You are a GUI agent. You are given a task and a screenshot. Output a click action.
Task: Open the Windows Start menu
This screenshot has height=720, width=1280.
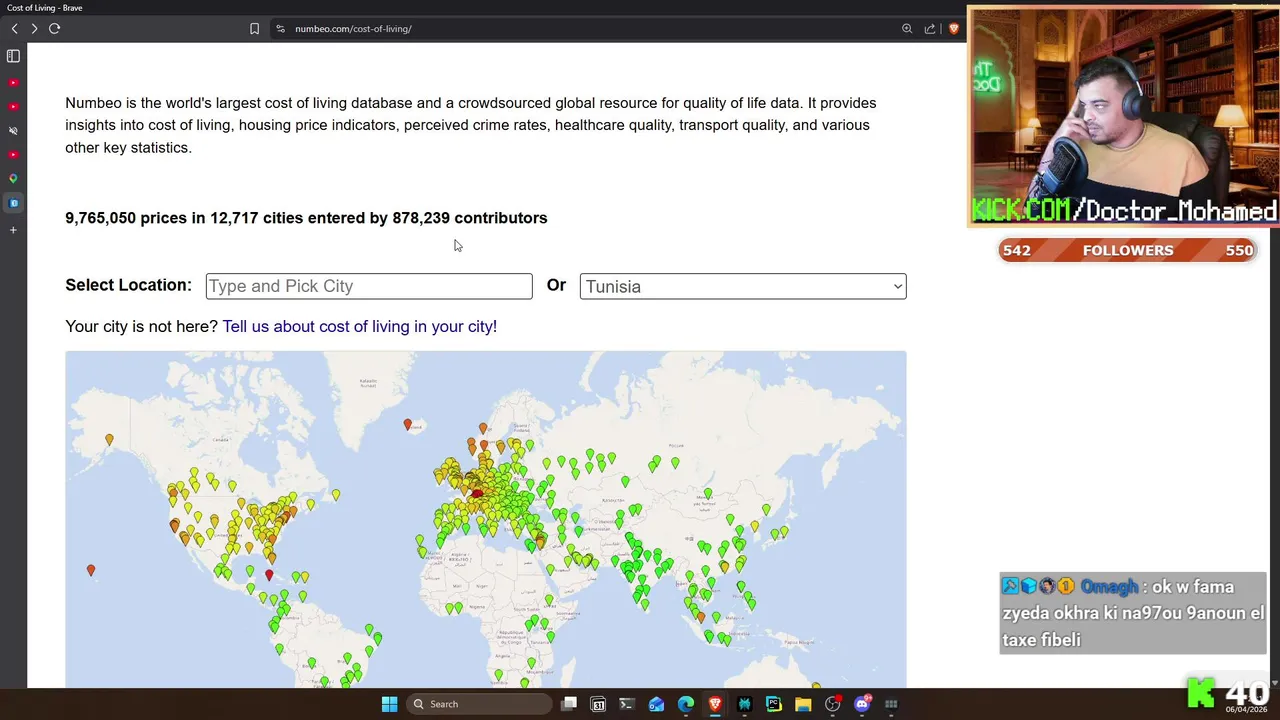pyautogui.click(x=389, y=704)
